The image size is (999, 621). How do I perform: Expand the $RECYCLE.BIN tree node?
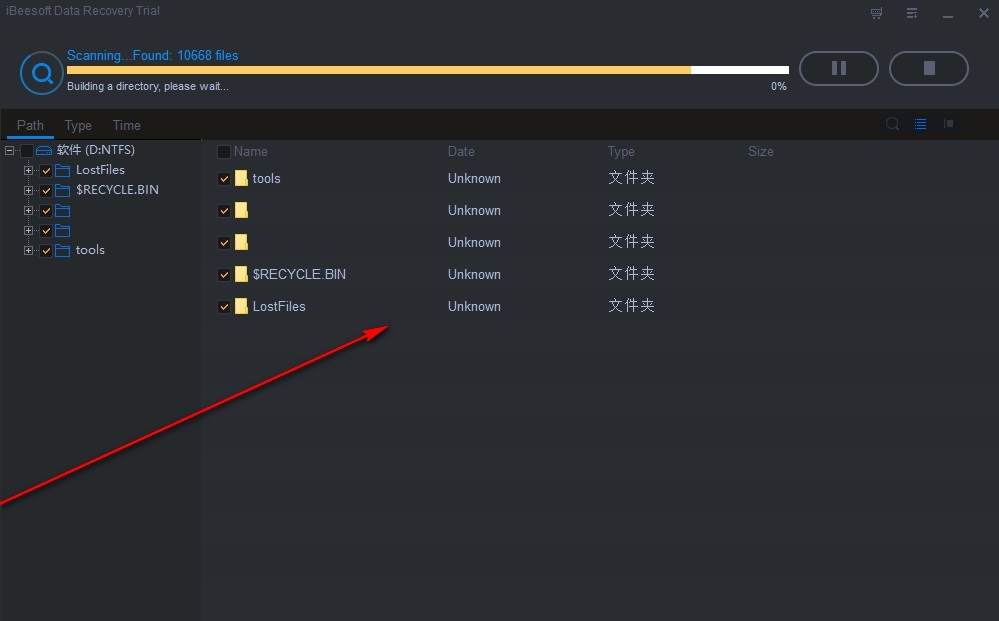28,190
